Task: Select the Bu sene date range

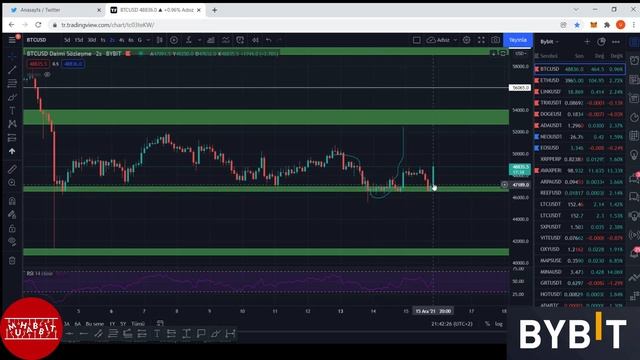Action: point(94,324)
